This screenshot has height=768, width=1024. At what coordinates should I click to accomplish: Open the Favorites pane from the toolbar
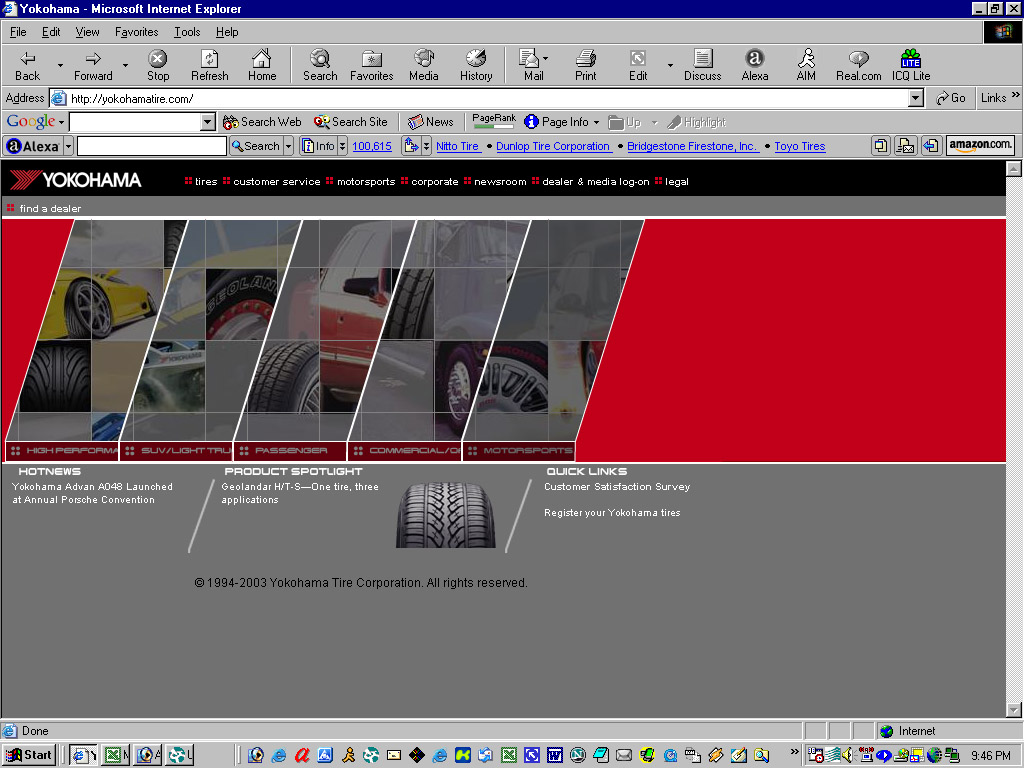click(372, 65)
